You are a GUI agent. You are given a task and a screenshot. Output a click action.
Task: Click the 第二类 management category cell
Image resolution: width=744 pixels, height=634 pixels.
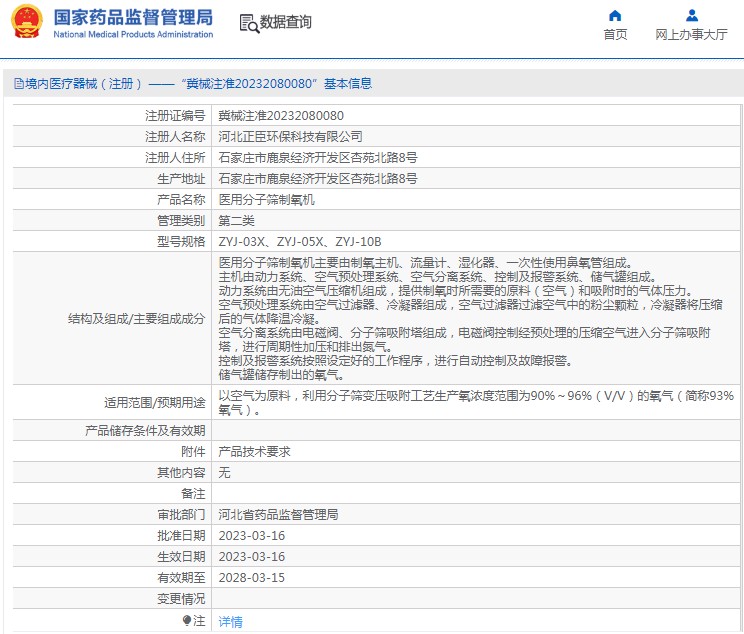coord(236,220)
